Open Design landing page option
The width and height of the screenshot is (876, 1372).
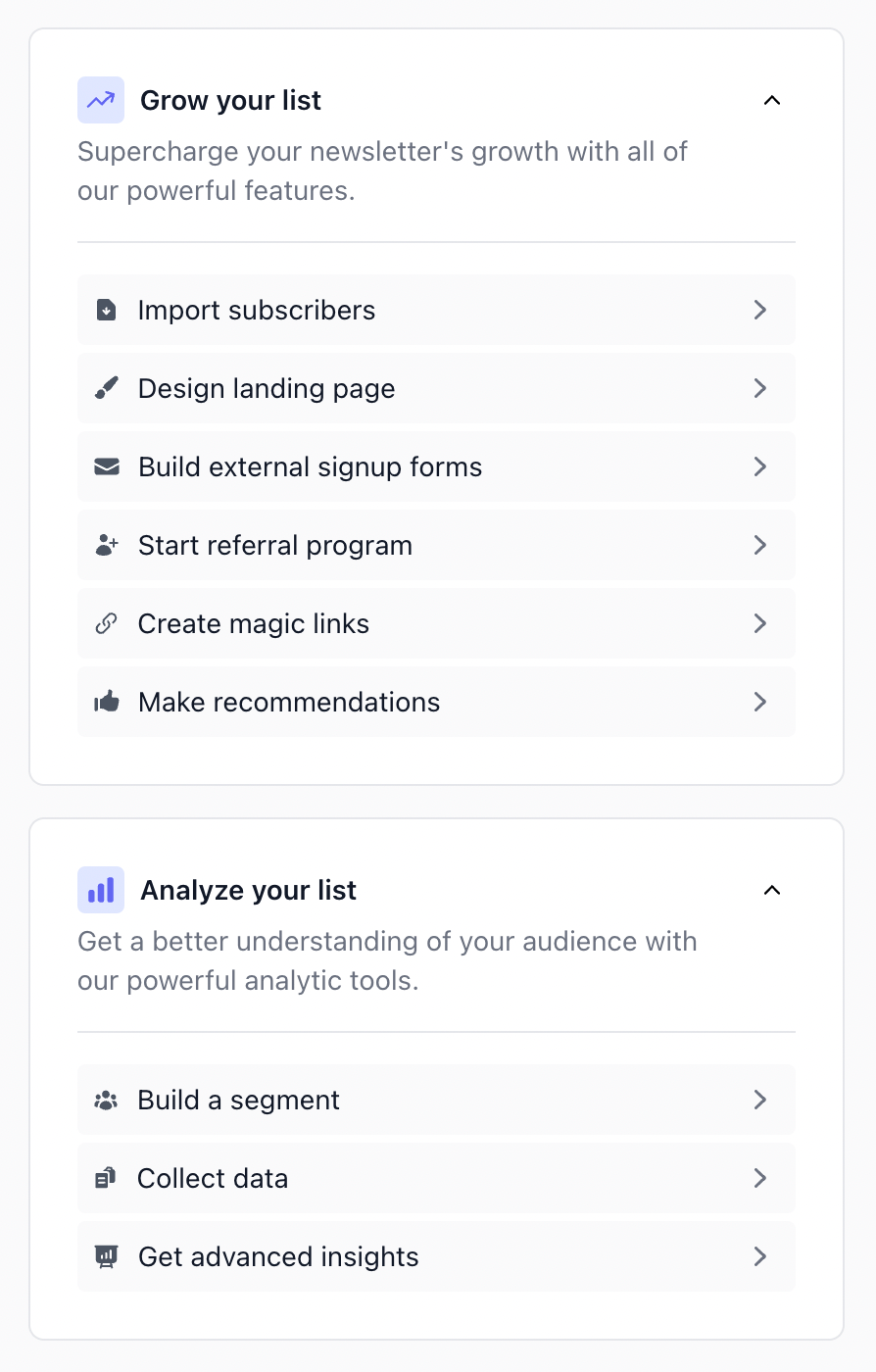pyautogui.click(x=436, y=388)
